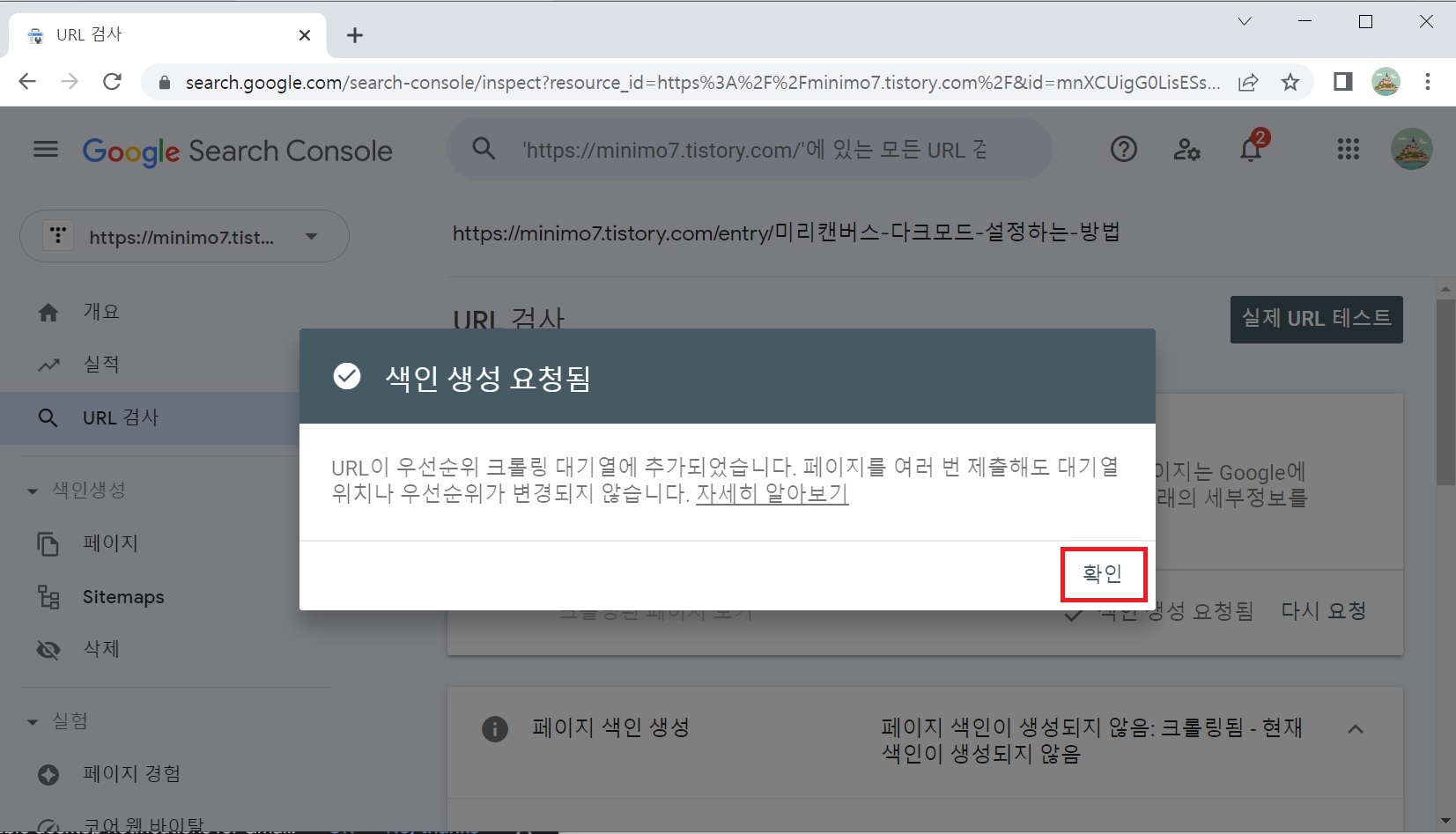The width and height of the screenshot is (1456, 834).
Task: Close the URL 검사 browser tab
Action: pyautogui.click(x=305, y=35)
